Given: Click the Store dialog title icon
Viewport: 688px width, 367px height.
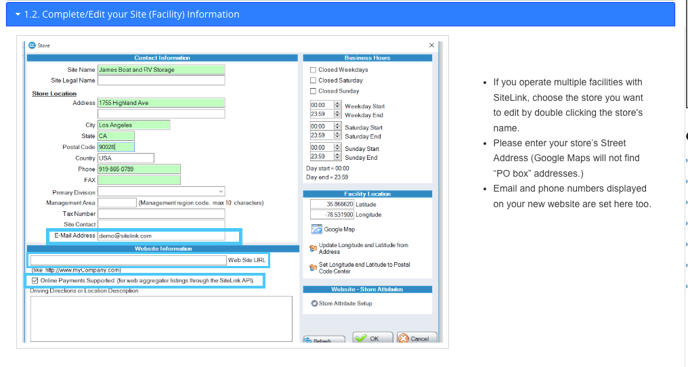Looking at the screenshot, I should (32, 45).
